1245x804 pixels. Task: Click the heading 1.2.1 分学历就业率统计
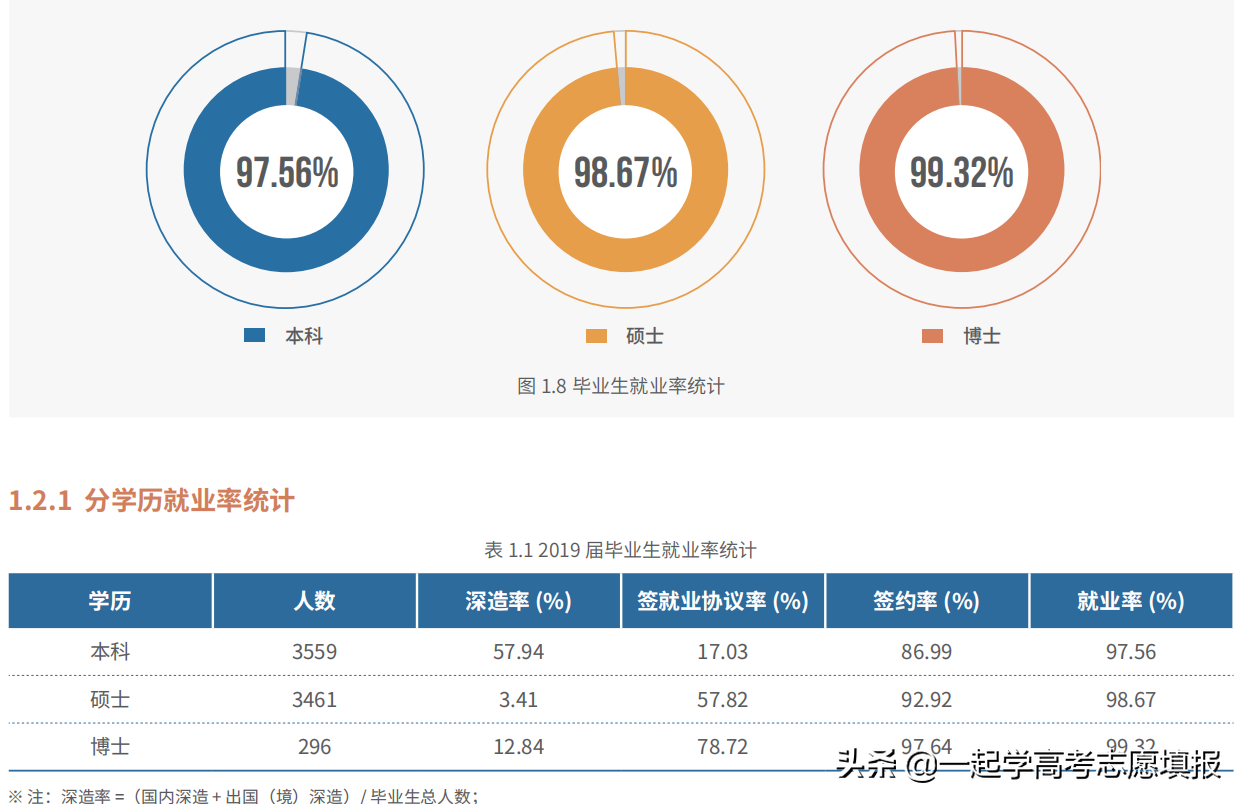152,500
